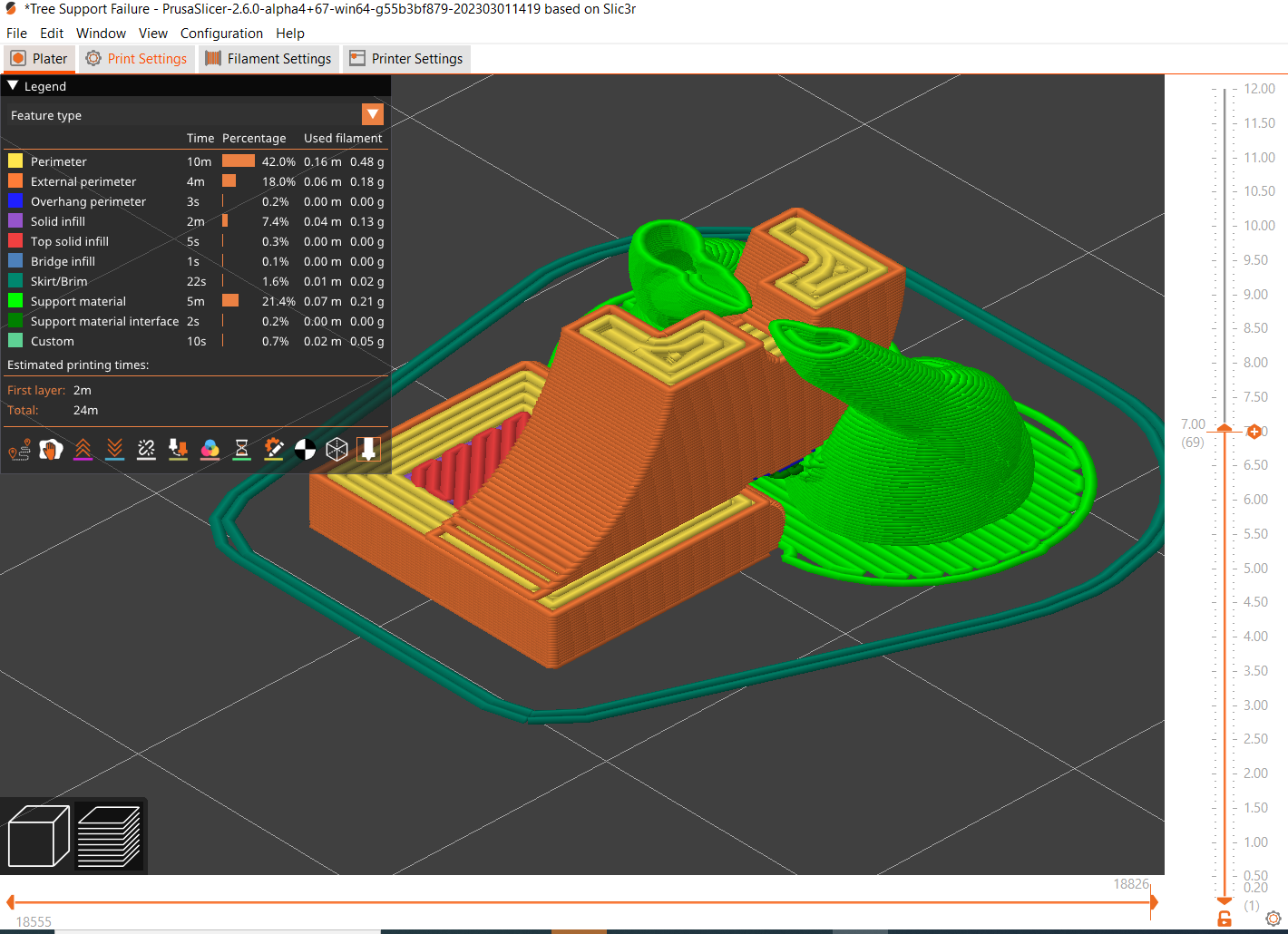Toggle custom G-codes gear-pencil icon

pos(273,449)
